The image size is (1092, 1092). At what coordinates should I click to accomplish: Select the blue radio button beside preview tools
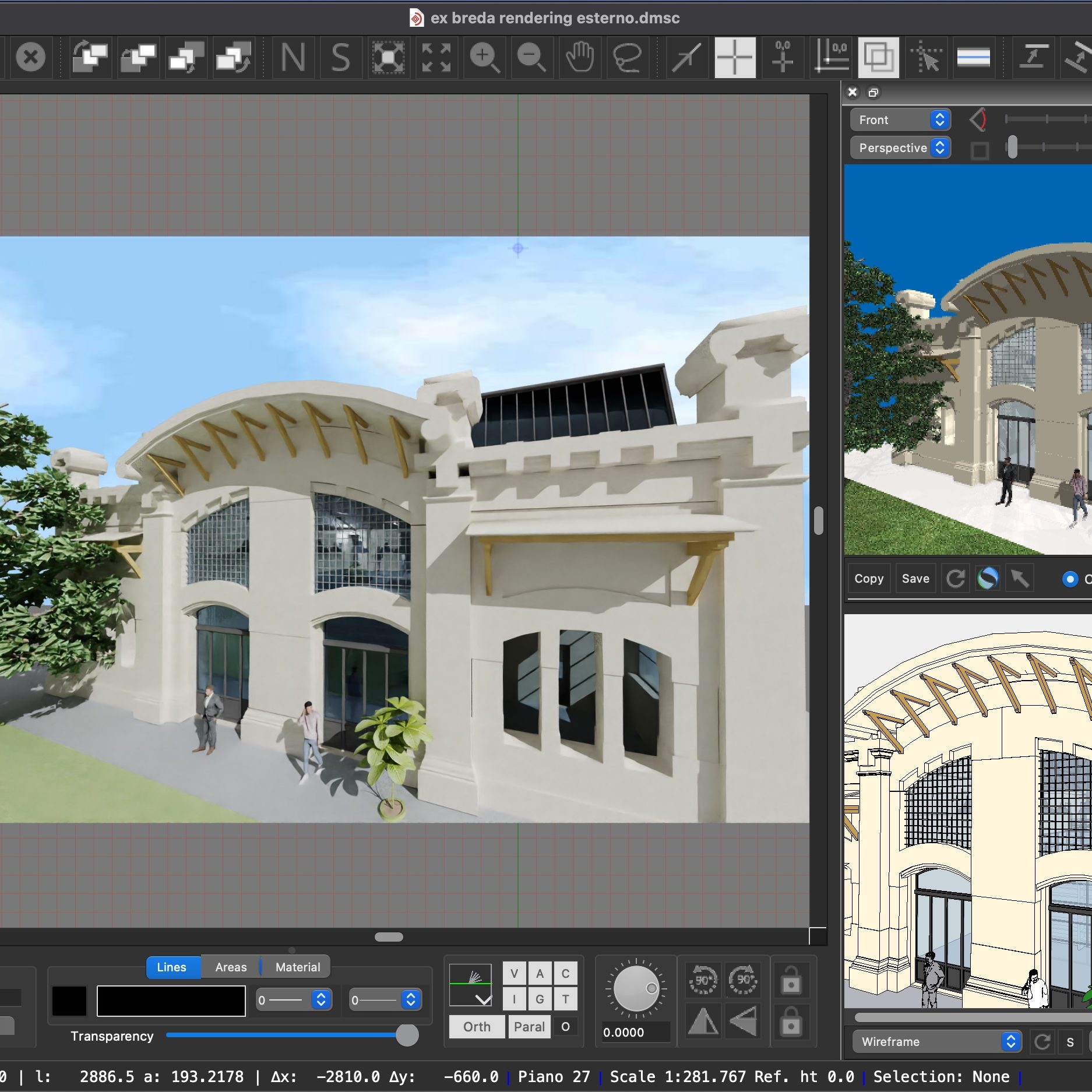[1070, 579]
